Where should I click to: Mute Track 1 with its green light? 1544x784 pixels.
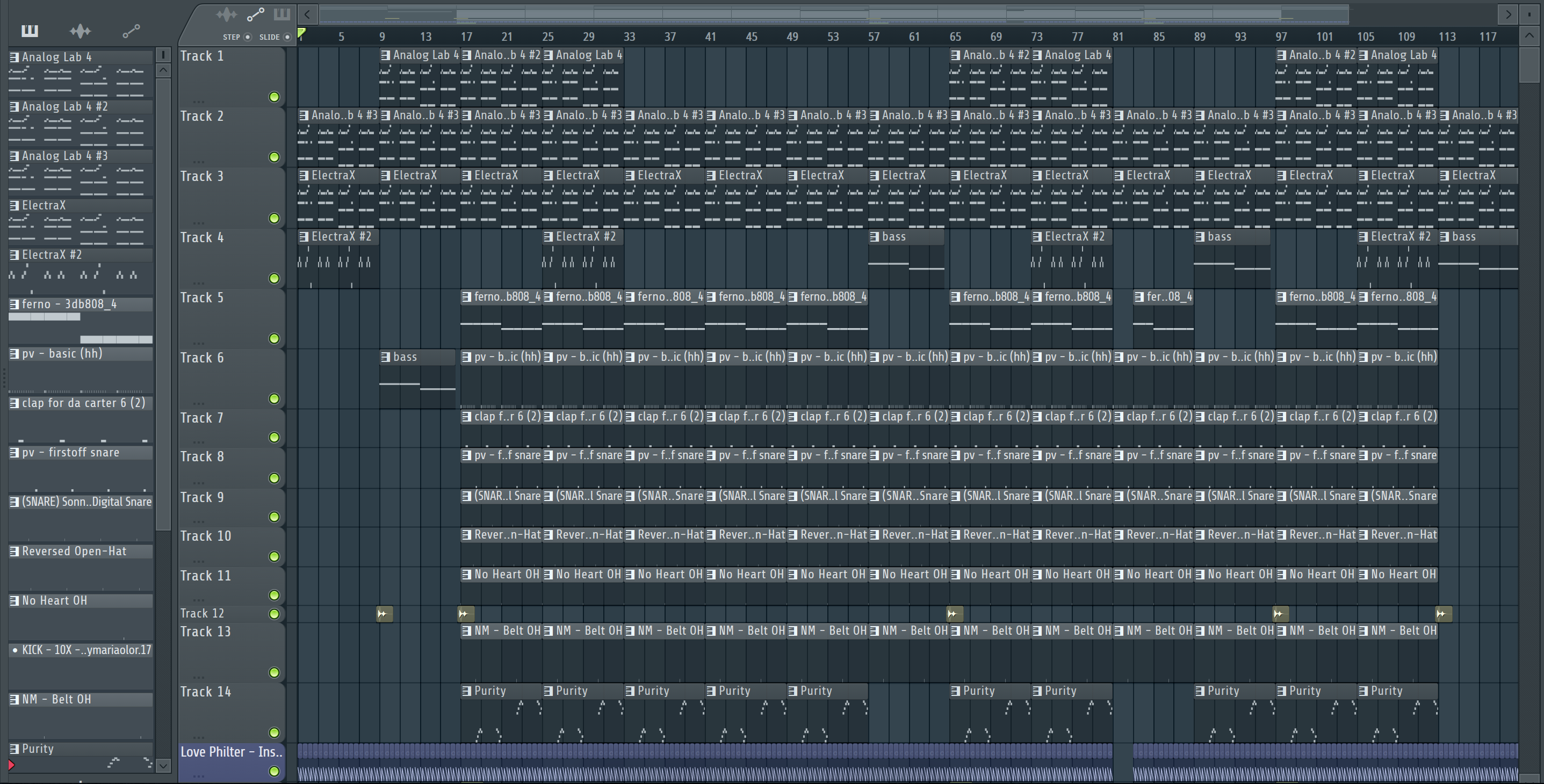[x=274, y=97]
